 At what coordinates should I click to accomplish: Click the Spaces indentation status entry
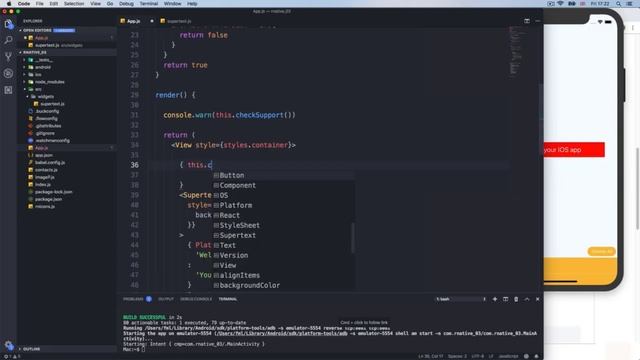point(457,357)
